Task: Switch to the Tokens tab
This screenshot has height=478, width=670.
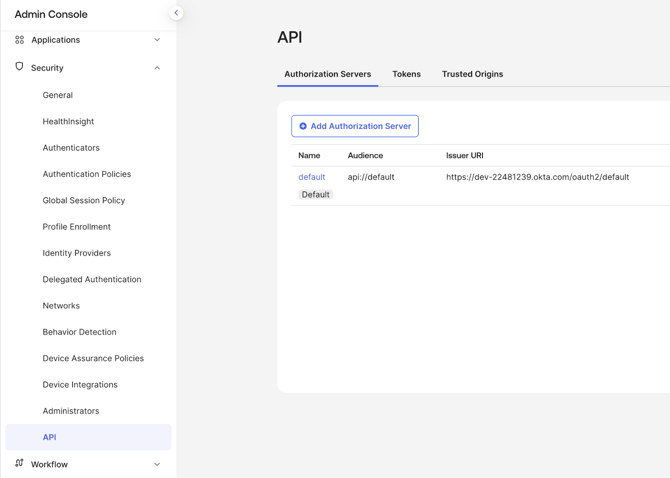Action: pos(406,74)
